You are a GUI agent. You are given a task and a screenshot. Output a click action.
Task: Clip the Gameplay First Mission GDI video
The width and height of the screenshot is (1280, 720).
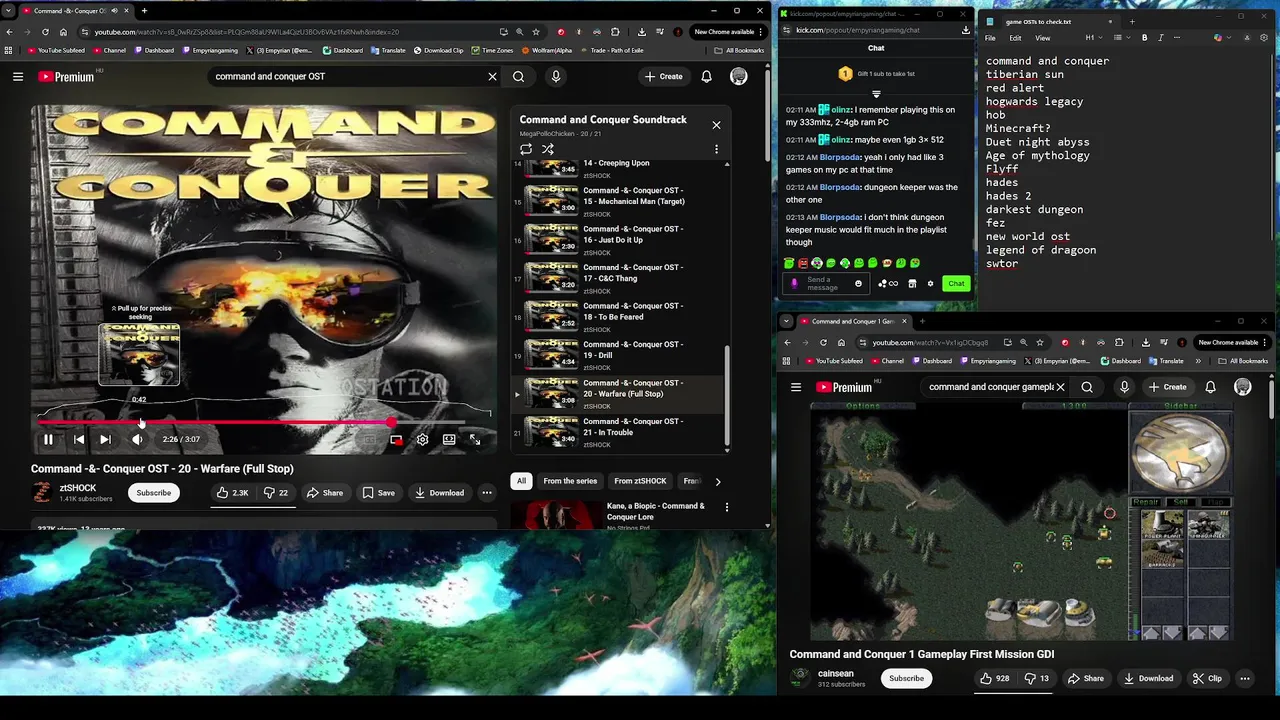click(x=1207, y=679)
